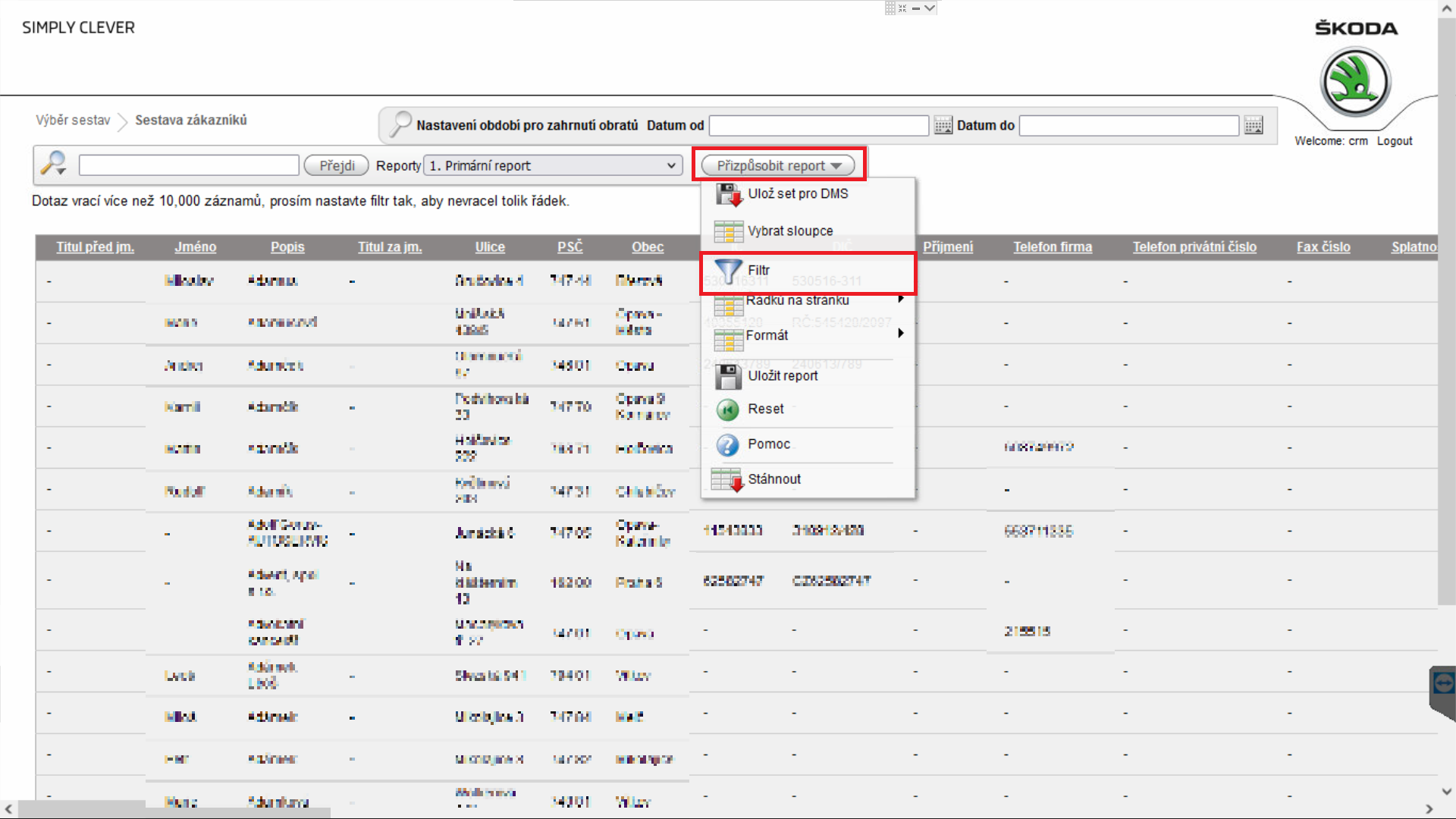Click the Uložit report floppy icon

[x=728, y=376]
